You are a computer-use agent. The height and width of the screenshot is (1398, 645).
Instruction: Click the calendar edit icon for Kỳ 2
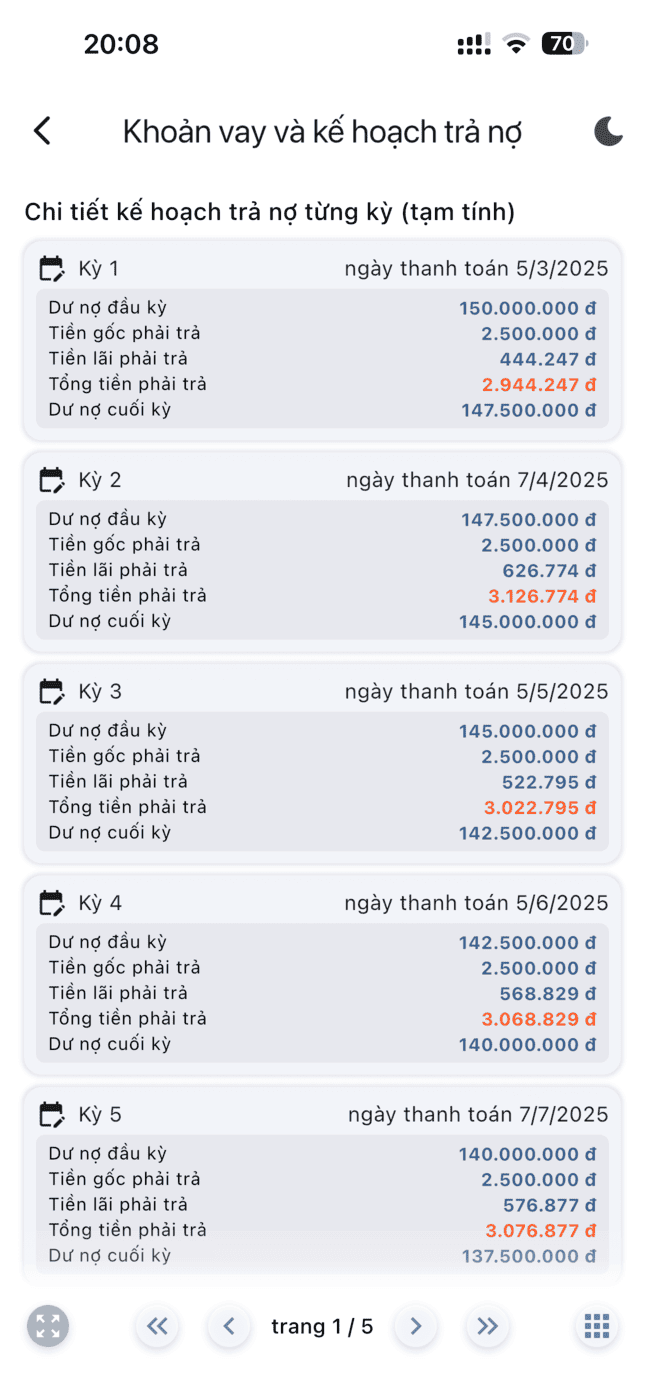51,480
